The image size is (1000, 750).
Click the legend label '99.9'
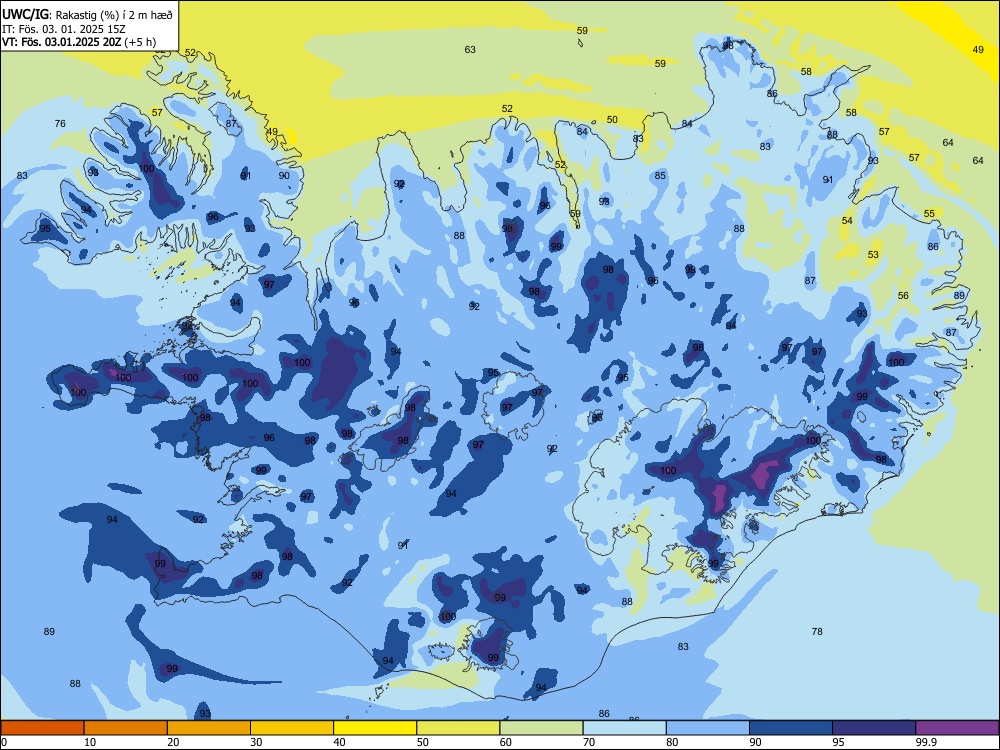point(926,742)
